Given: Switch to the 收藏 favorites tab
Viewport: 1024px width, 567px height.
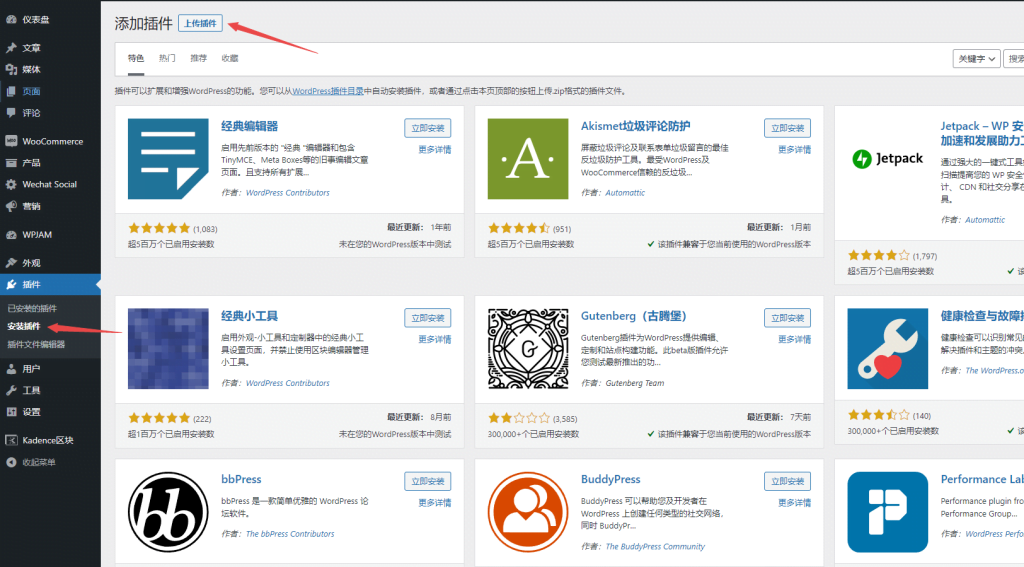Looking at the screenshot, I should [230, 58].
